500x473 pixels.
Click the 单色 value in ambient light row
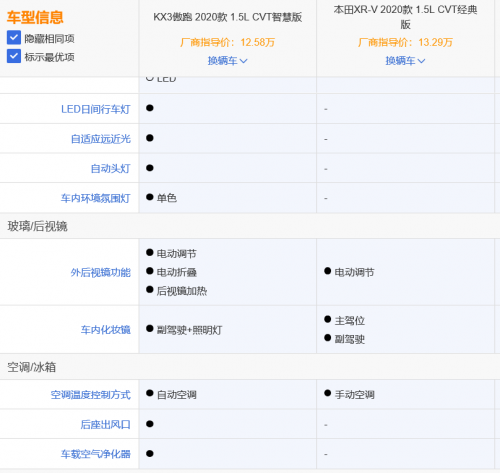coord(167,198)
